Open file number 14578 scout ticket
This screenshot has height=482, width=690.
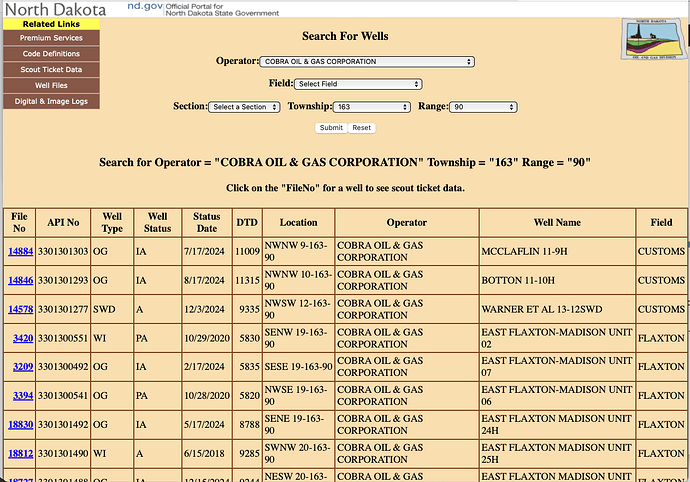pos(21,309)
